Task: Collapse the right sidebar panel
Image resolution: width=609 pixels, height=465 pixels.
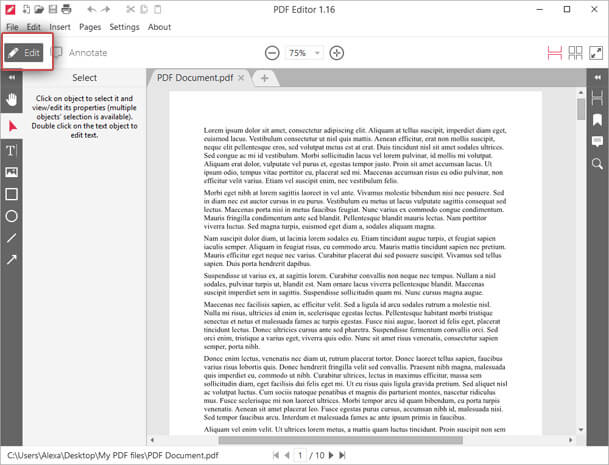Action: coord(597,77)
